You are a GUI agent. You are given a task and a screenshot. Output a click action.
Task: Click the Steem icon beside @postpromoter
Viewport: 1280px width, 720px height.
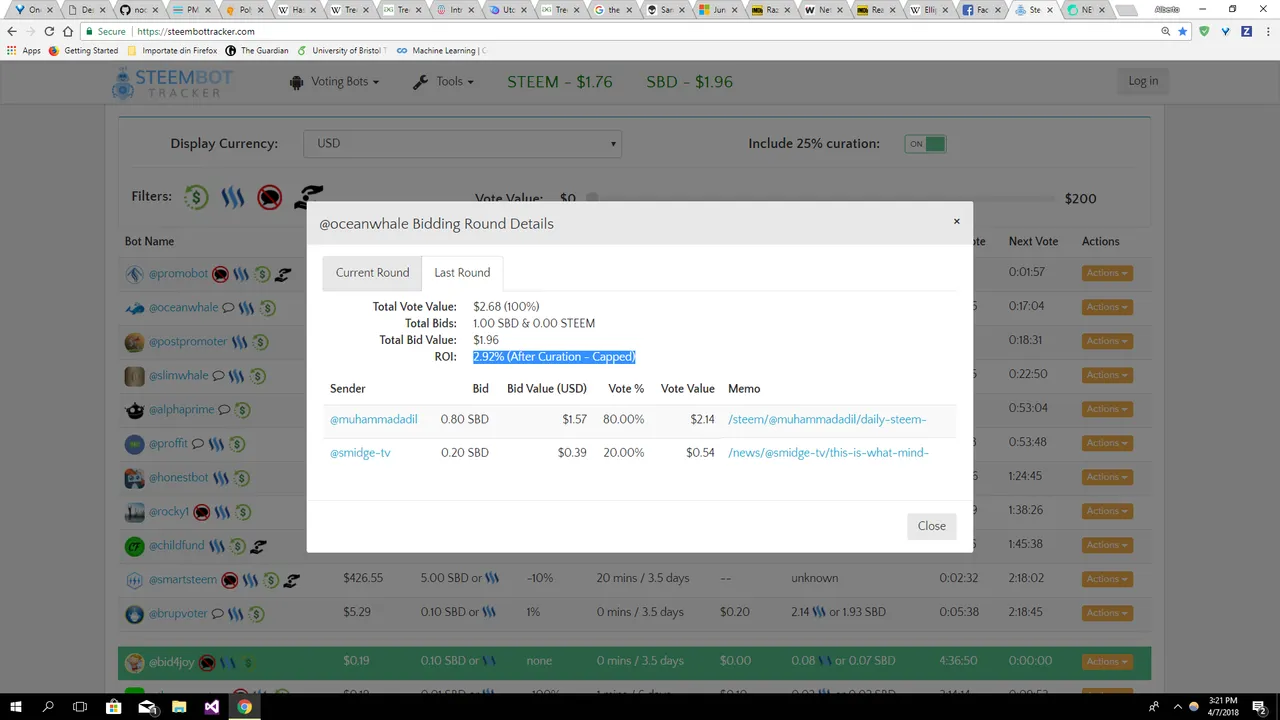pyautogui.click(x=239, y=342)
